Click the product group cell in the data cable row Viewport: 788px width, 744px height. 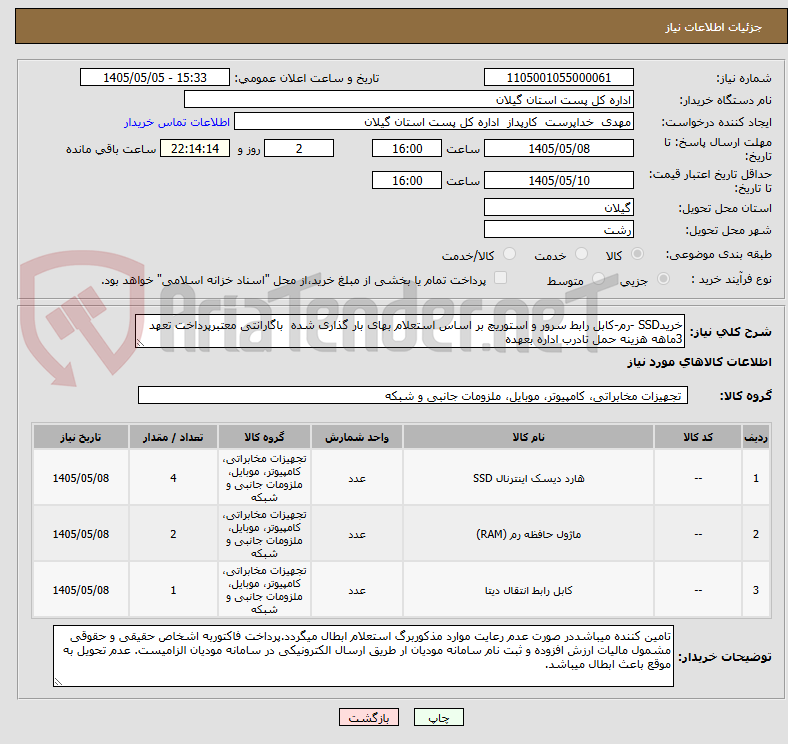[x=264, y=590]
